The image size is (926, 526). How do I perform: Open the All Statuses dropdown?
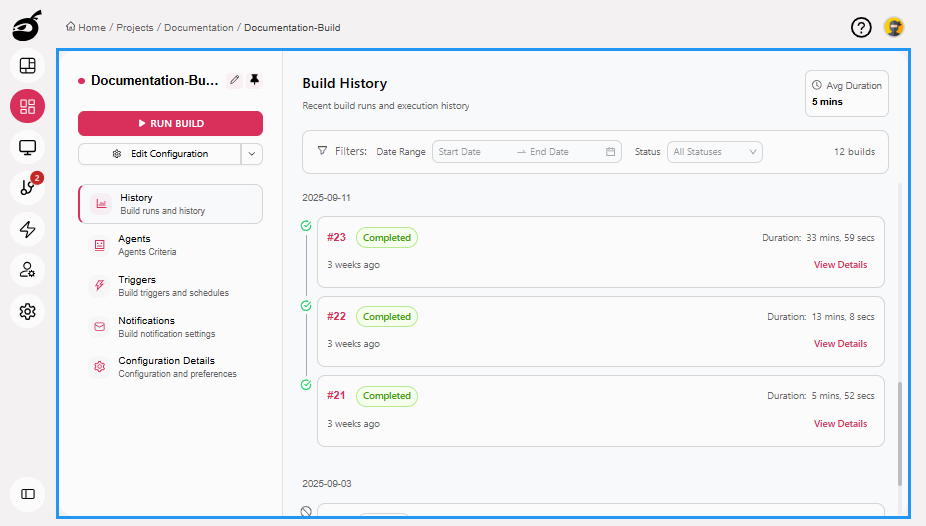715,152
